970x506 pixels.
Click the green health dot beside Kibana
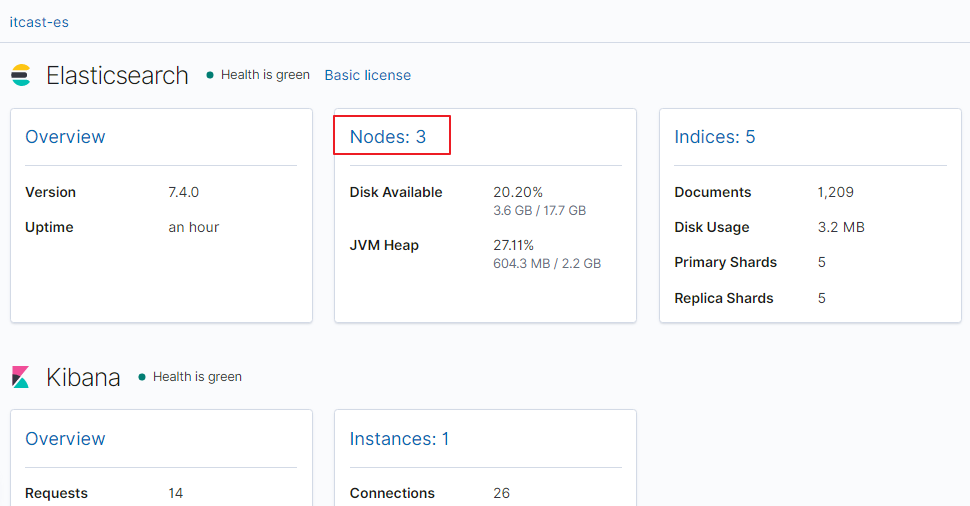point(142,377)
